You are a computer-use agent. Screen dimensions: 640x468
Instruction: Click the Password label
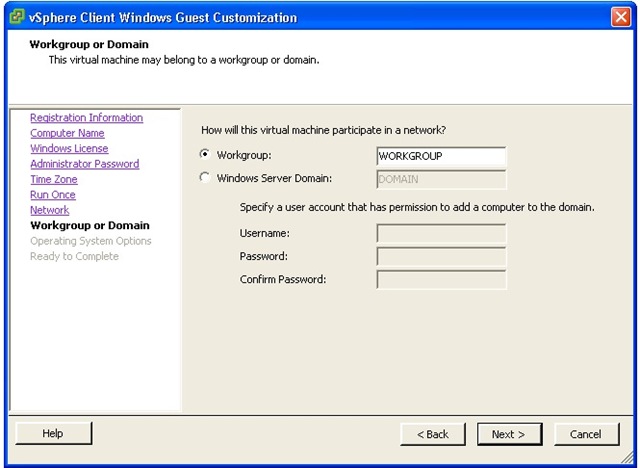[x=264, y=256]
